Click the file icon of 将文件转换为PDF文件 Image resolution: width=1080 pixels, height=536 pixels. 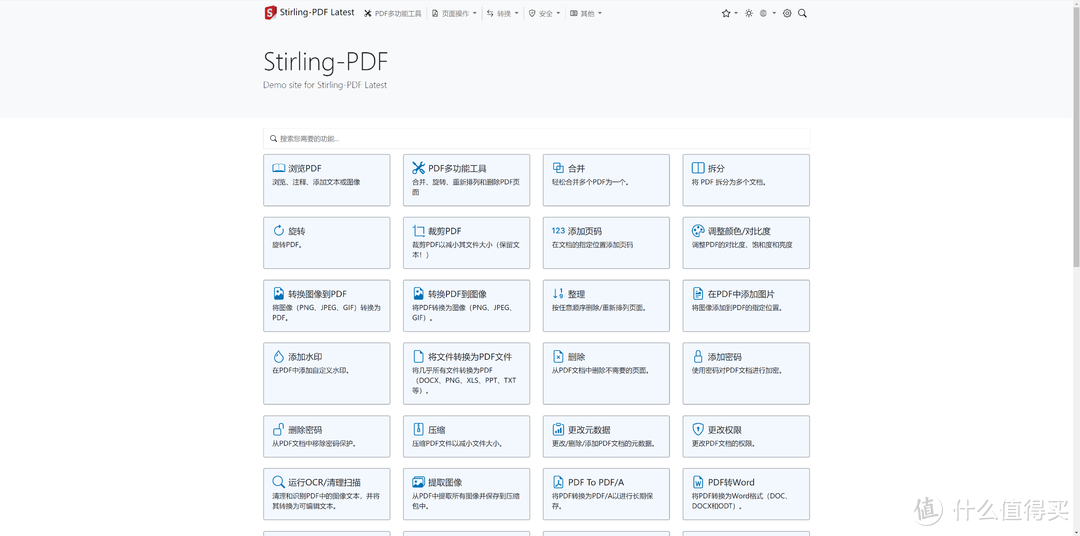coord(418,357)
